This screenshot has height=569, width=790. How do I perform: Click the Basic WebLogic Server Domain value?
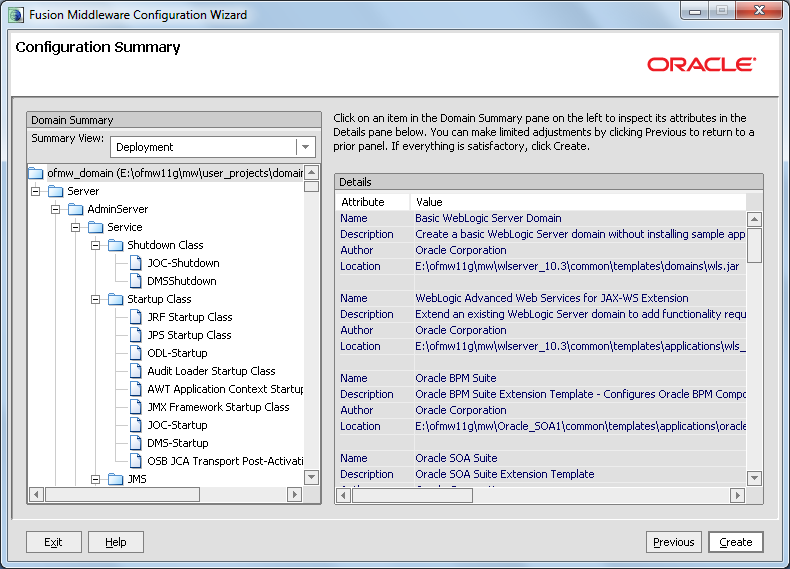click(x=488, y=218)
